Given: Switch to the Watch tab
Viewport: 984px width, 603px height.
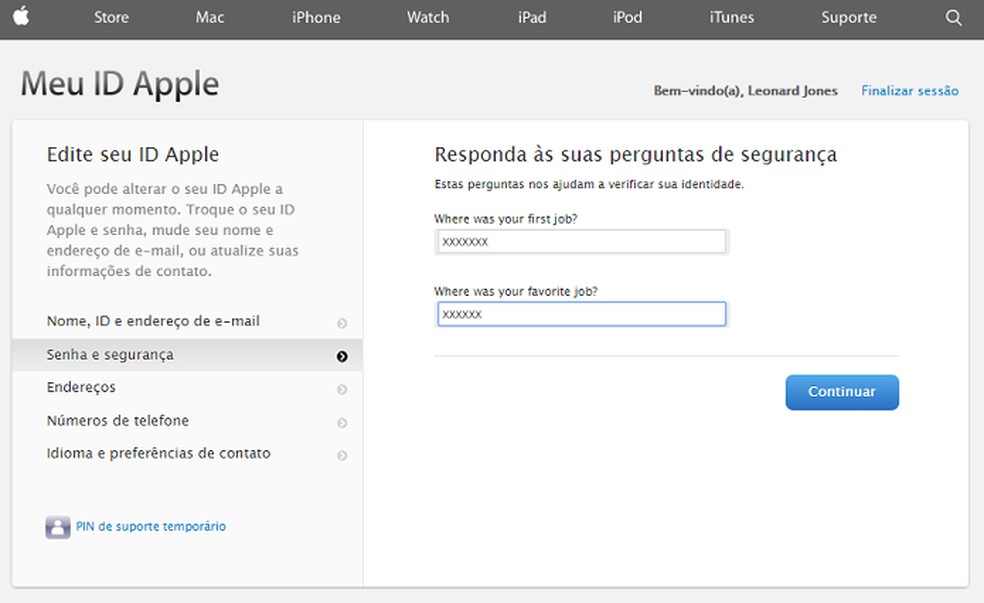Looking at the screenshot, I should (x=427, y=17).
